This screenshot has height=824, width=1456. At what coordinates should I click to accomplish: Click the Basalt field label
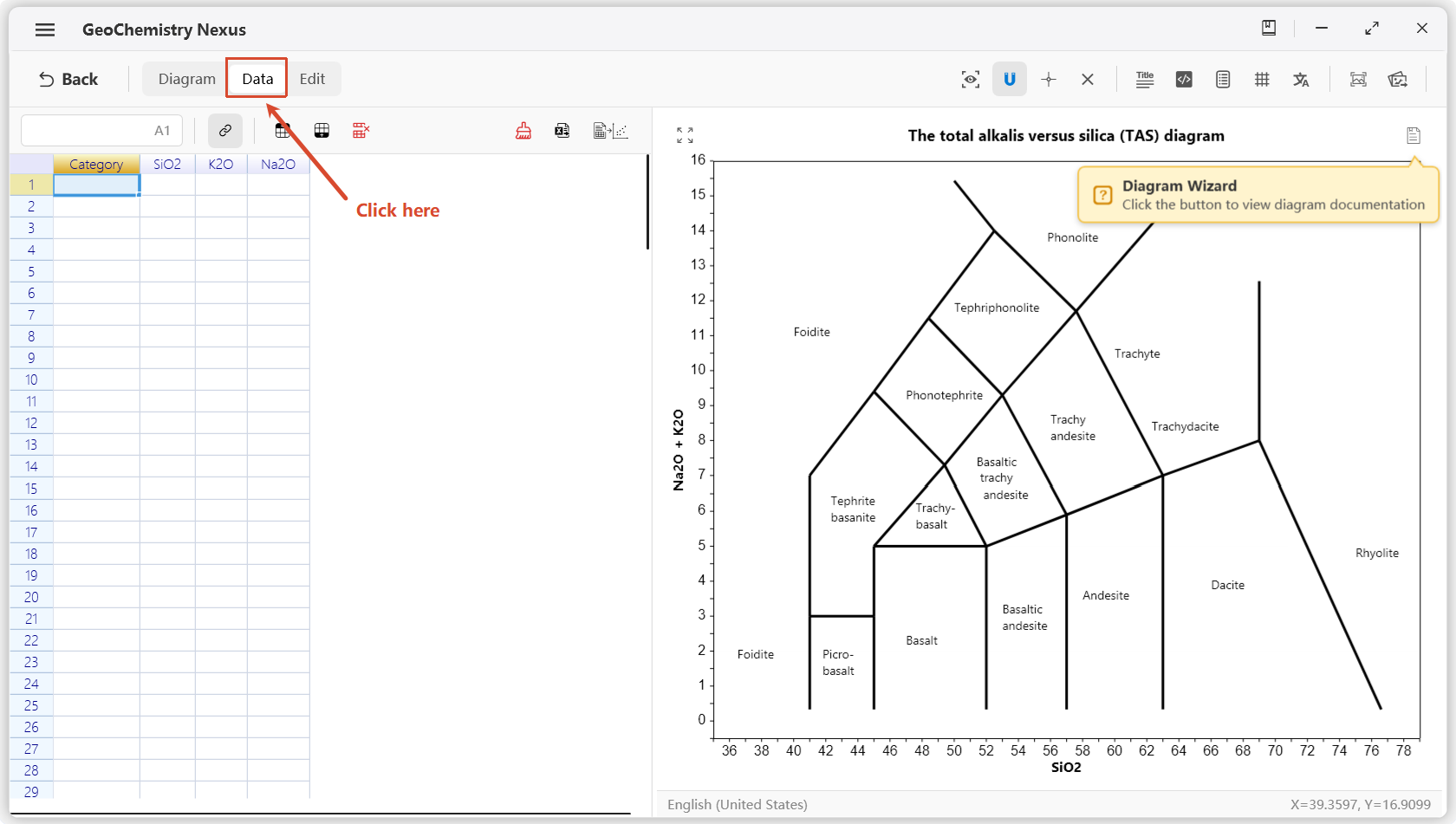click(x=921, y=640)
